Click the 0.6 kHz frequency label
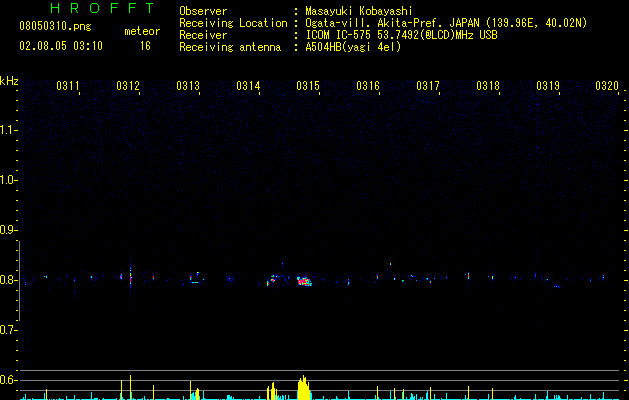The width and height of the screenshot is (629, 400). click(8, 380)
